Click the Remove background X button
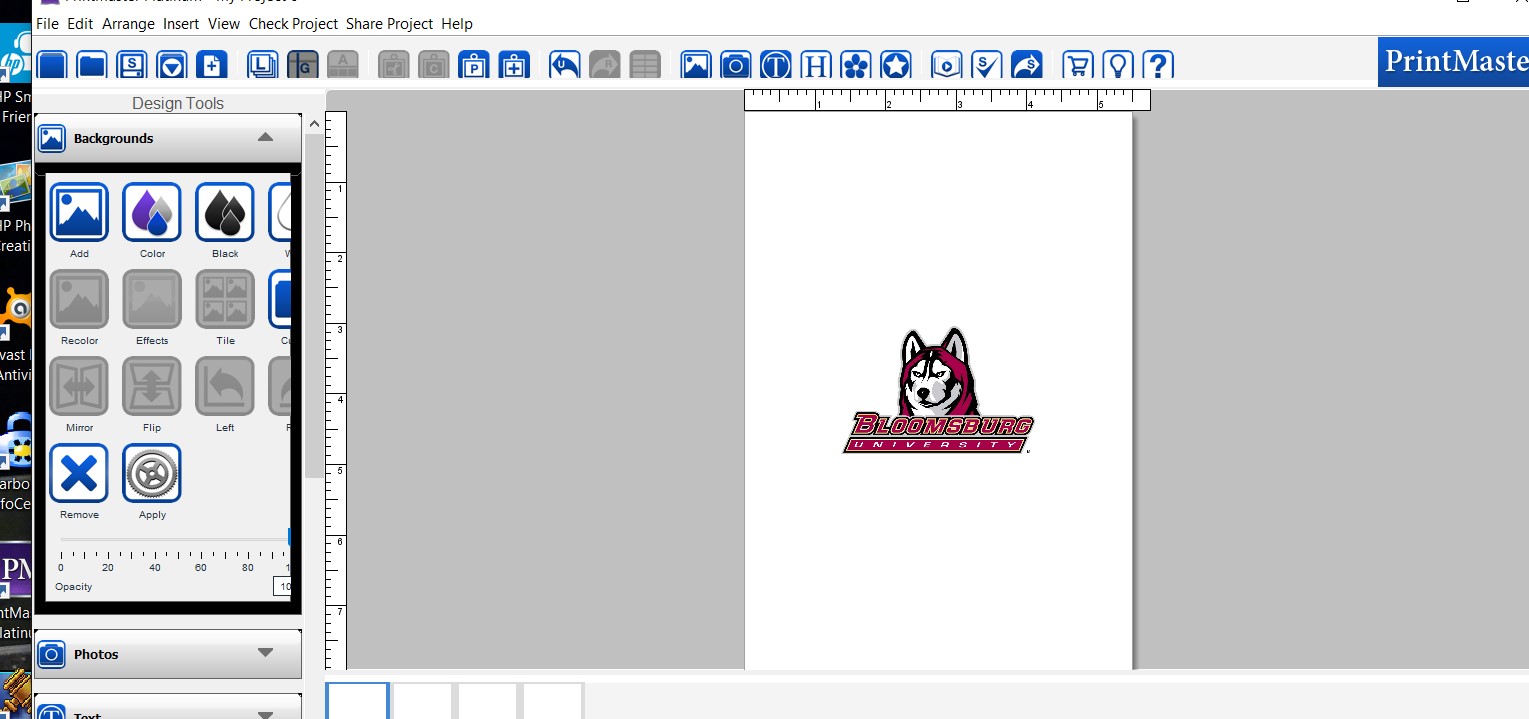The height and width of the screenshot is (719, 1529). (79, 473)
